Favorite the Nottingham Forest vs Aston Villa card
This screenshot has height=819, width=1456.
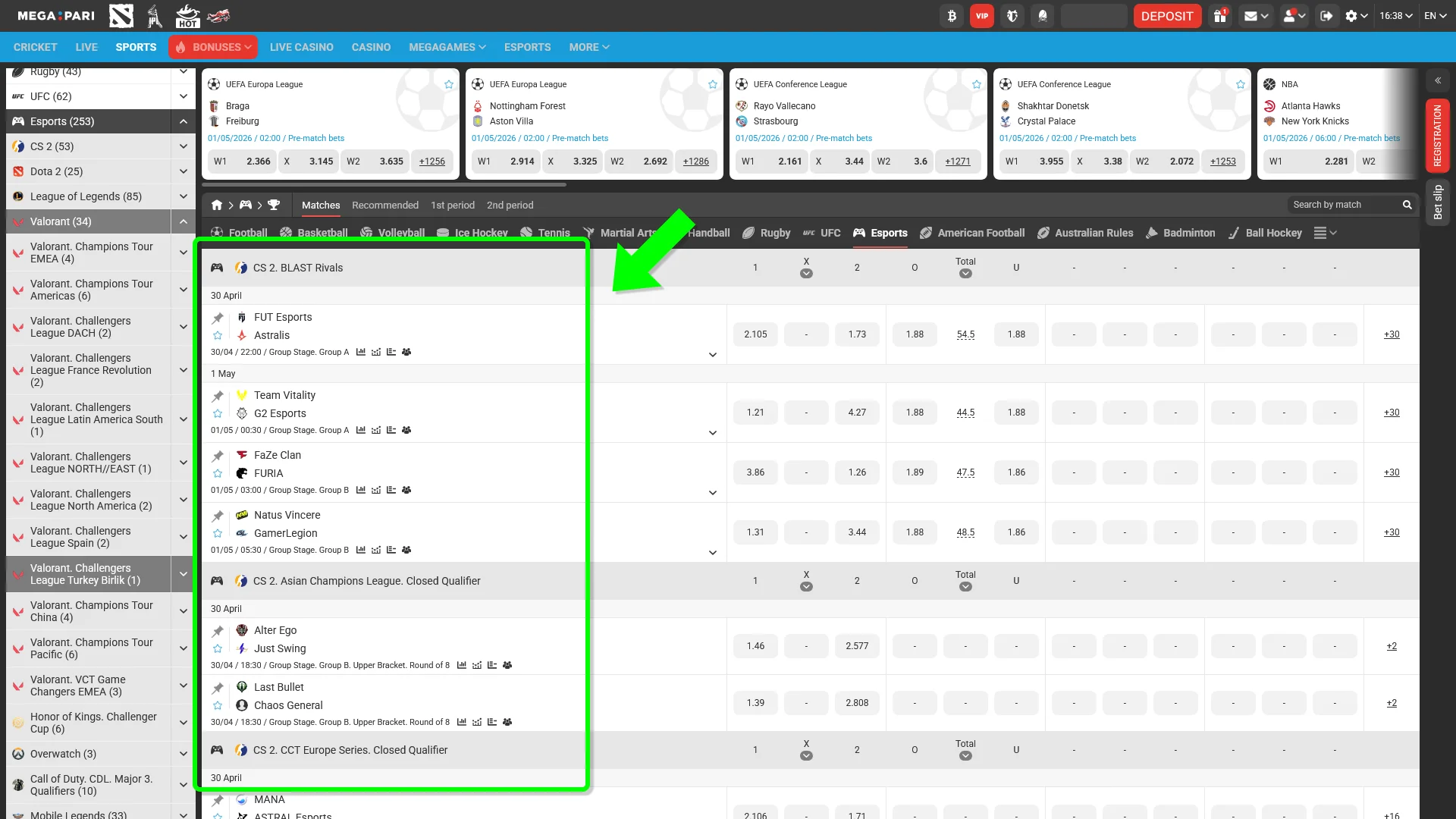(x=713, y=84)
